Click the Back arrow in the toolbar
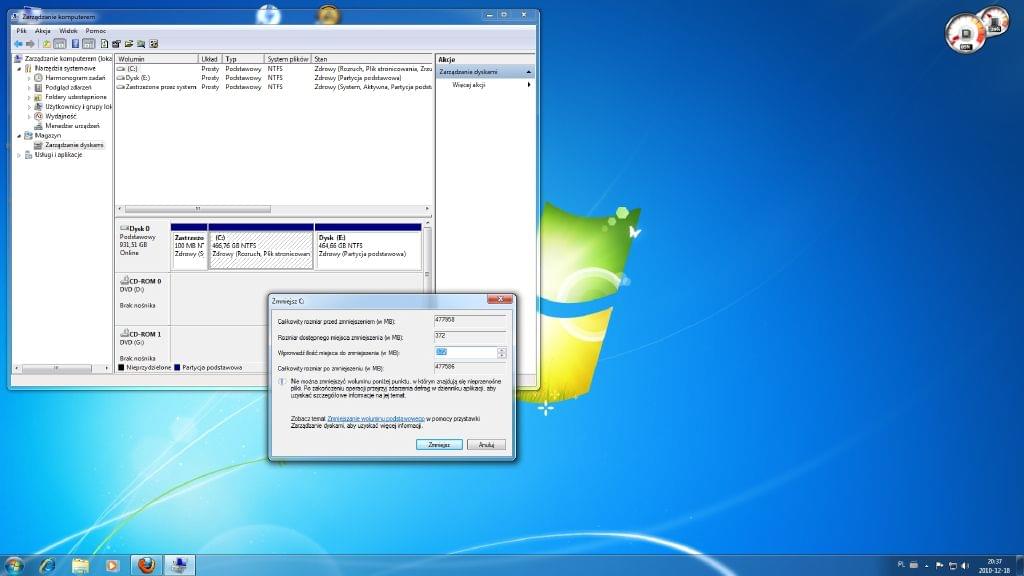 (x=18, y=44)
